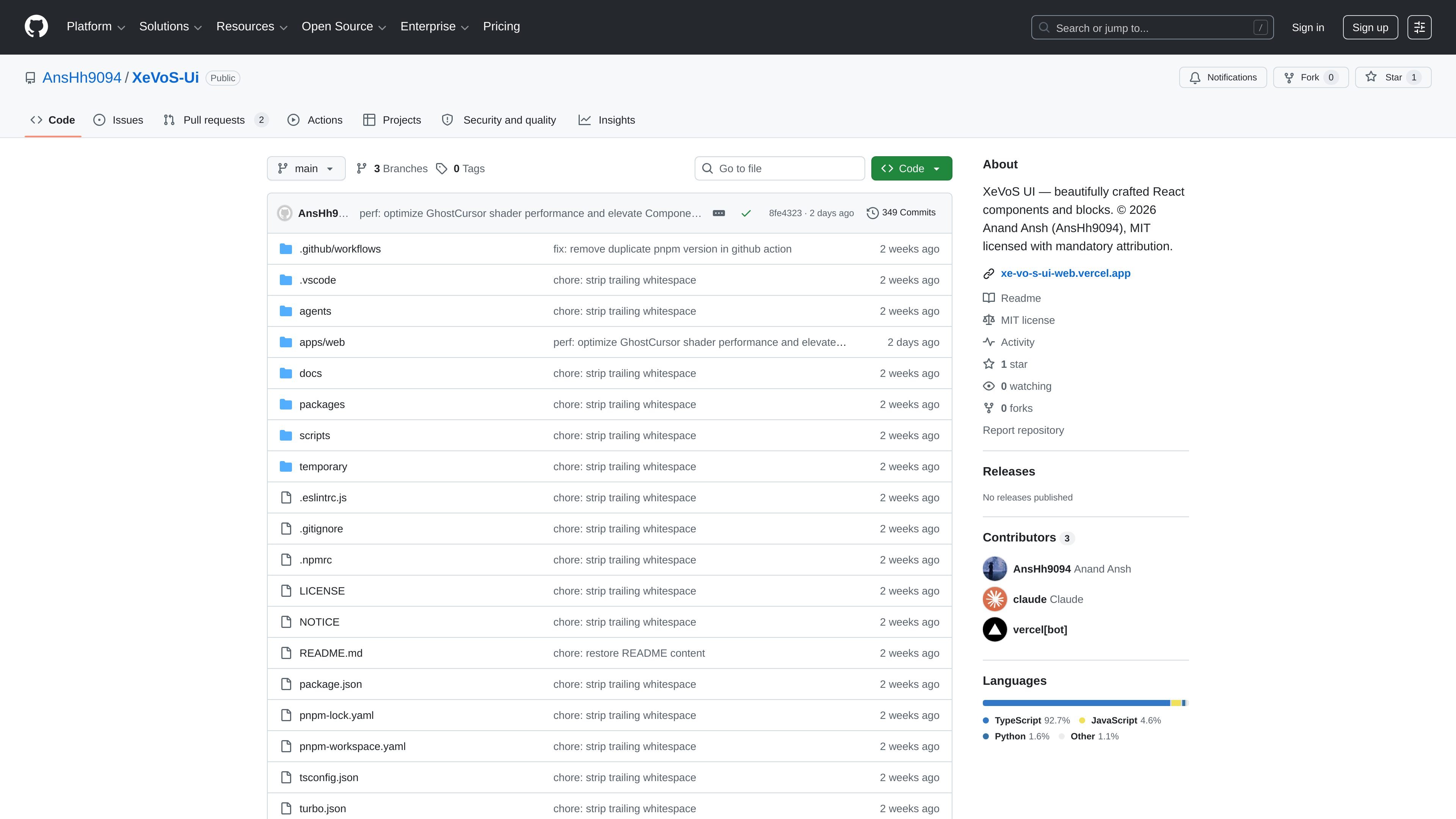Image resolution: width=1456 pixels, height=819 pixels.
Task: Click the LICENSE file icon
Action: coord(286,591)
